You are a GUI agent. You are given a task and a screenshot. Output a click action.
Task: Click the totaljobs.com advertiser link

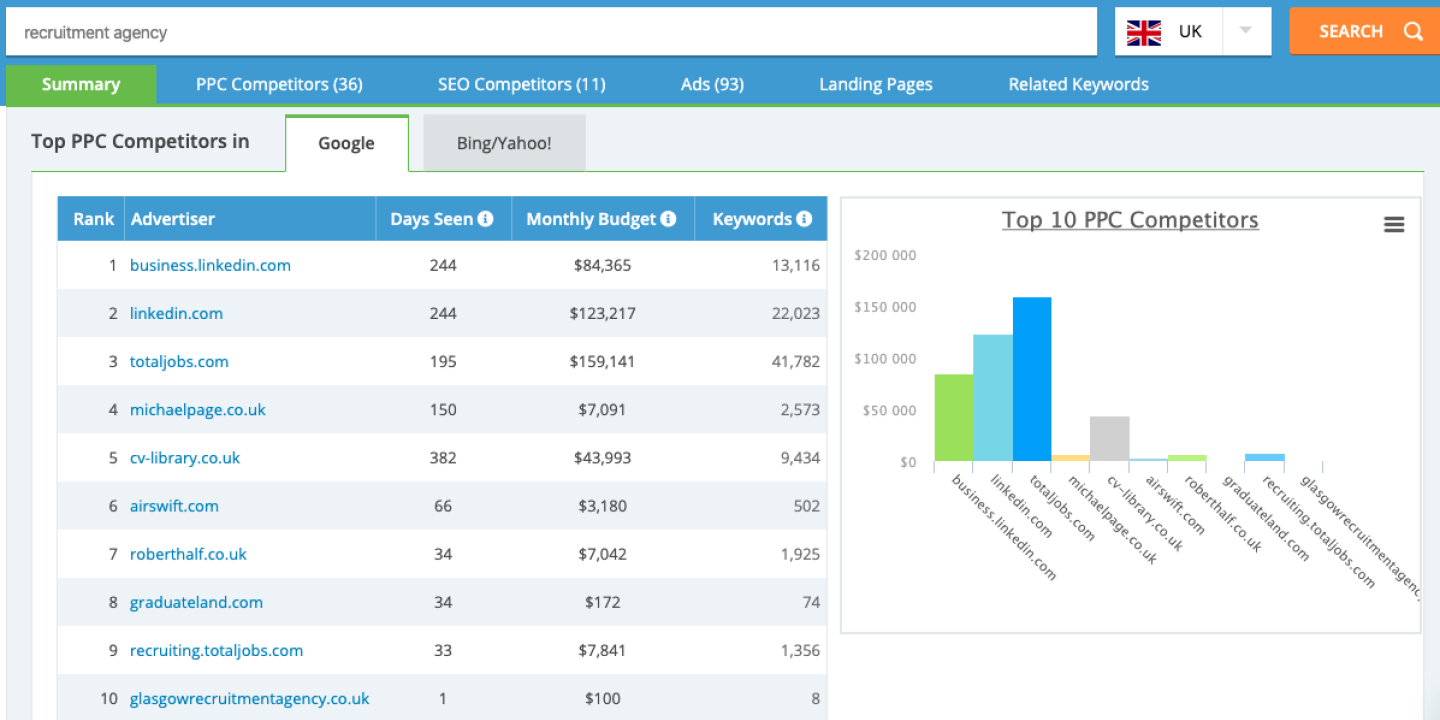pyautogui.click(x=179, y=362)
